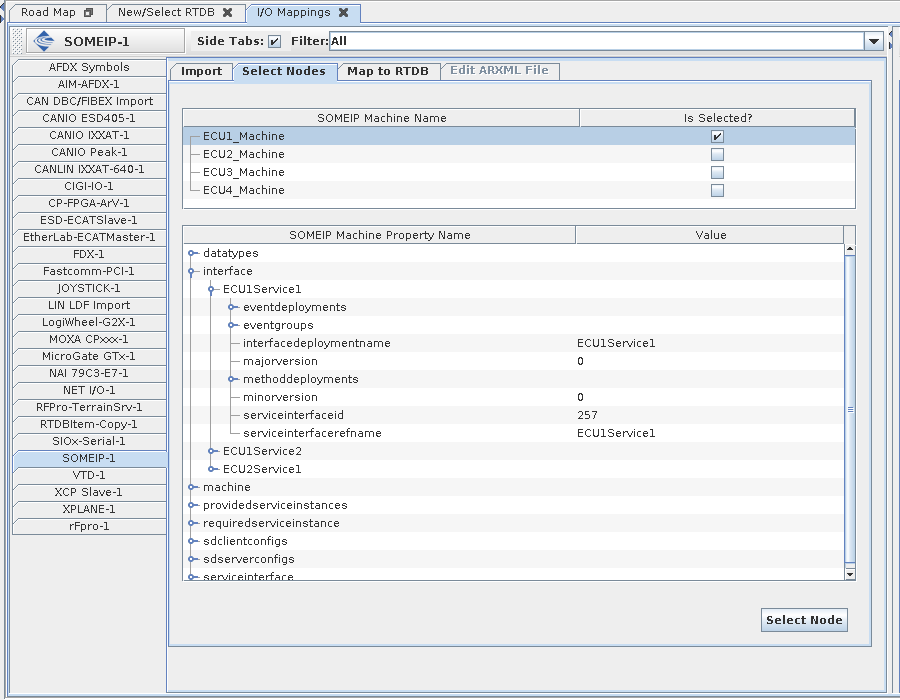Collapse the interface tree node
900x700 pixels.
[192, 271]
